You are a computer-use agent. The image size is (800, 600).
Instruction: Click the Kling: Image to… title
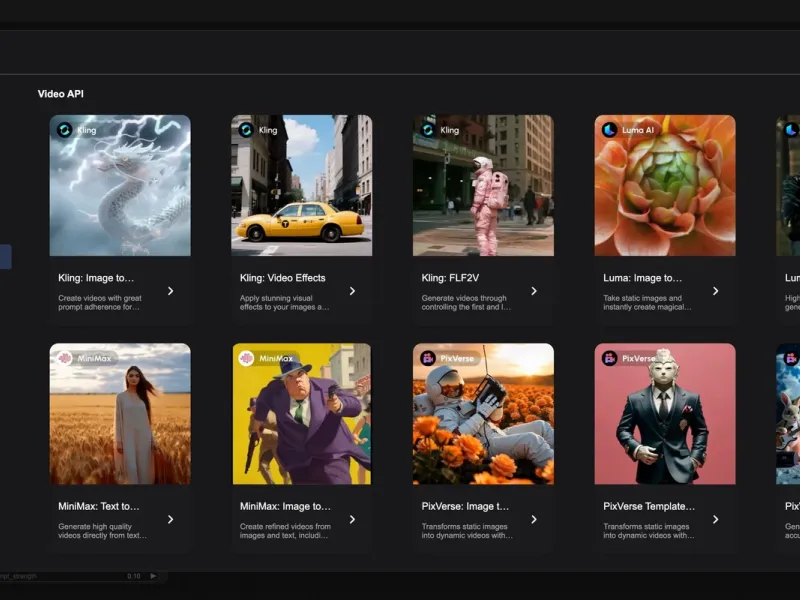pos(96,278)
